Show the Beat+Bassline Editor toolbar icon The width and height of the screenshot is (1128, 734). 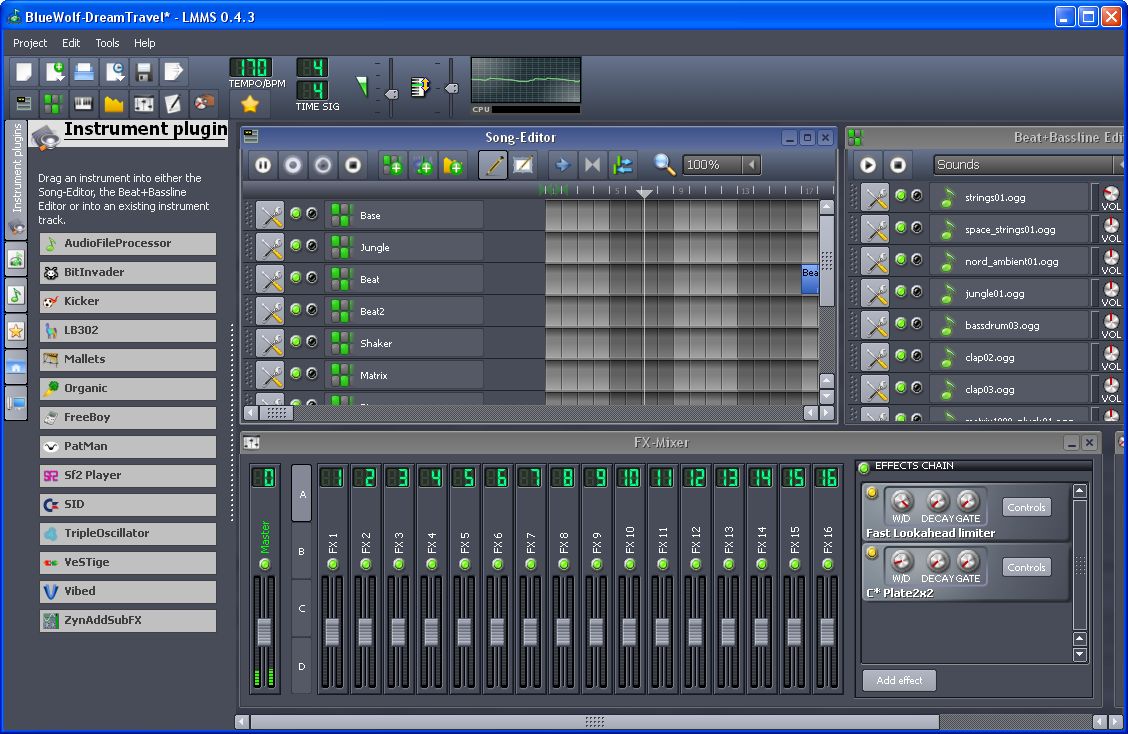point(54,104)
